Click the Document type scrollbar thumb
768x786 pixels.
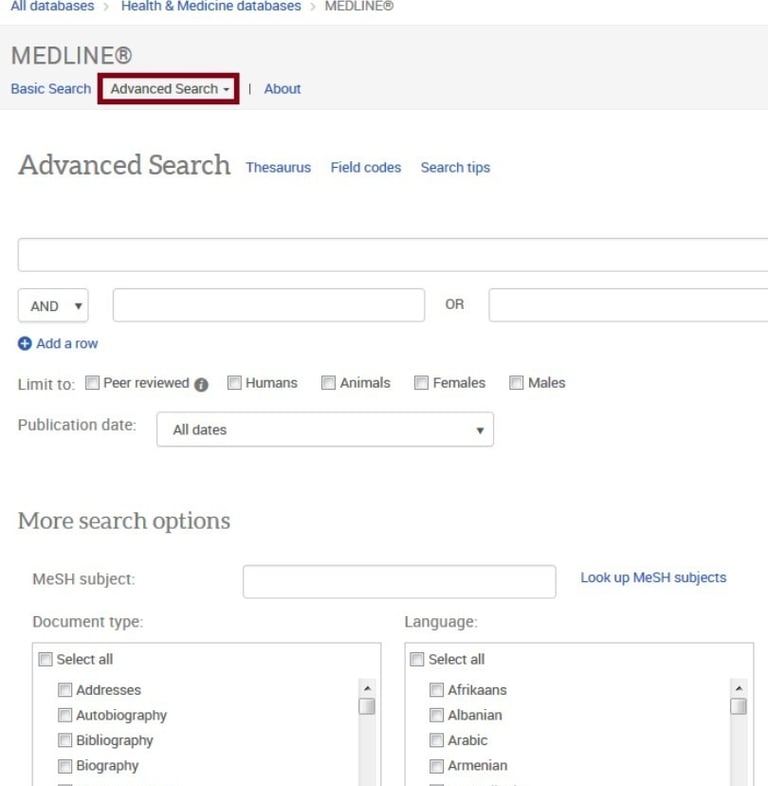(367, 706)
